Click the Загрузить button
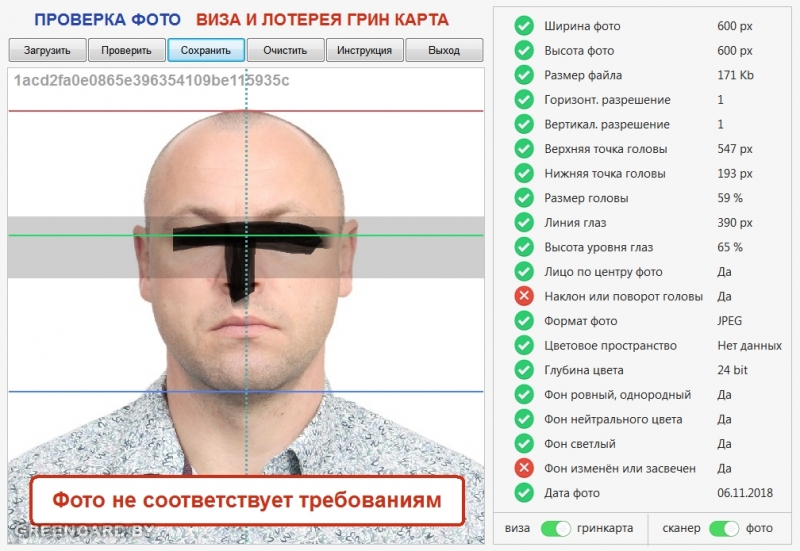This screenshot has height=551, width=800. [x=47, y=50]
